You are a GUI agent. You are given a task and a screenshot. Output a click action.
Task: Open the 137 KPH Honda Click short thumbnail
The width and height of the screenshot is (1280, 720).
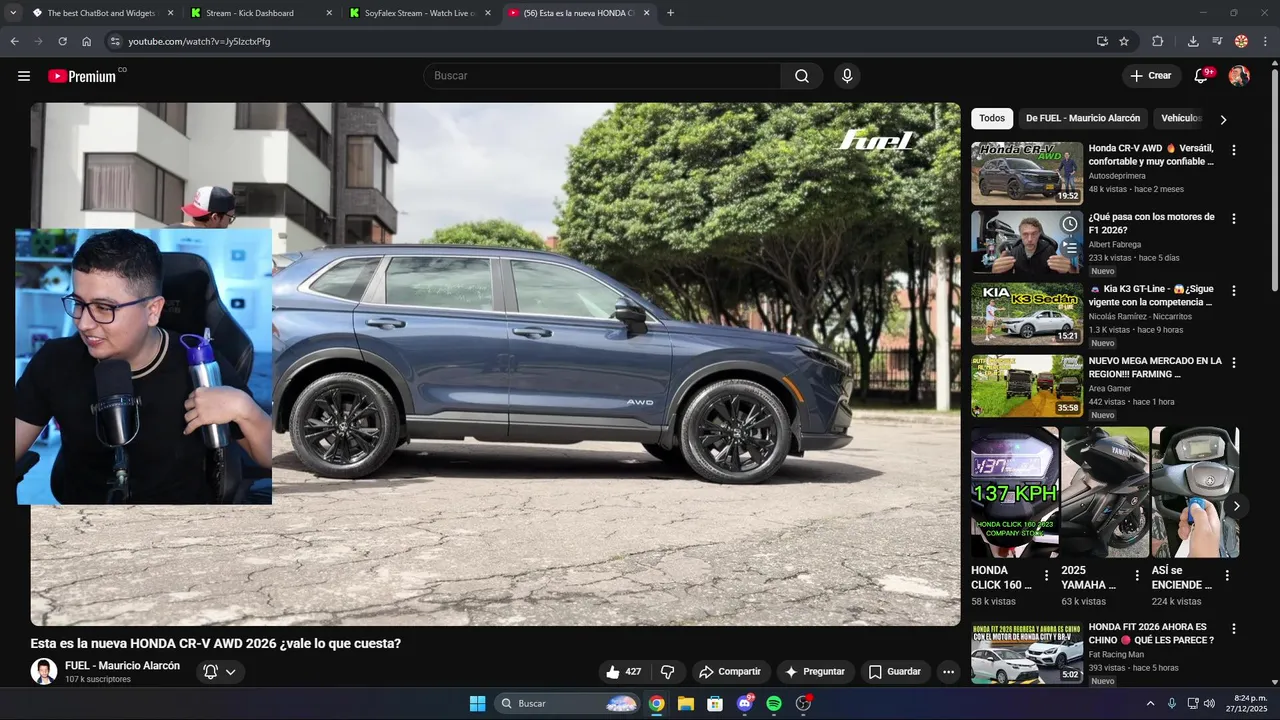[1015, 492]
